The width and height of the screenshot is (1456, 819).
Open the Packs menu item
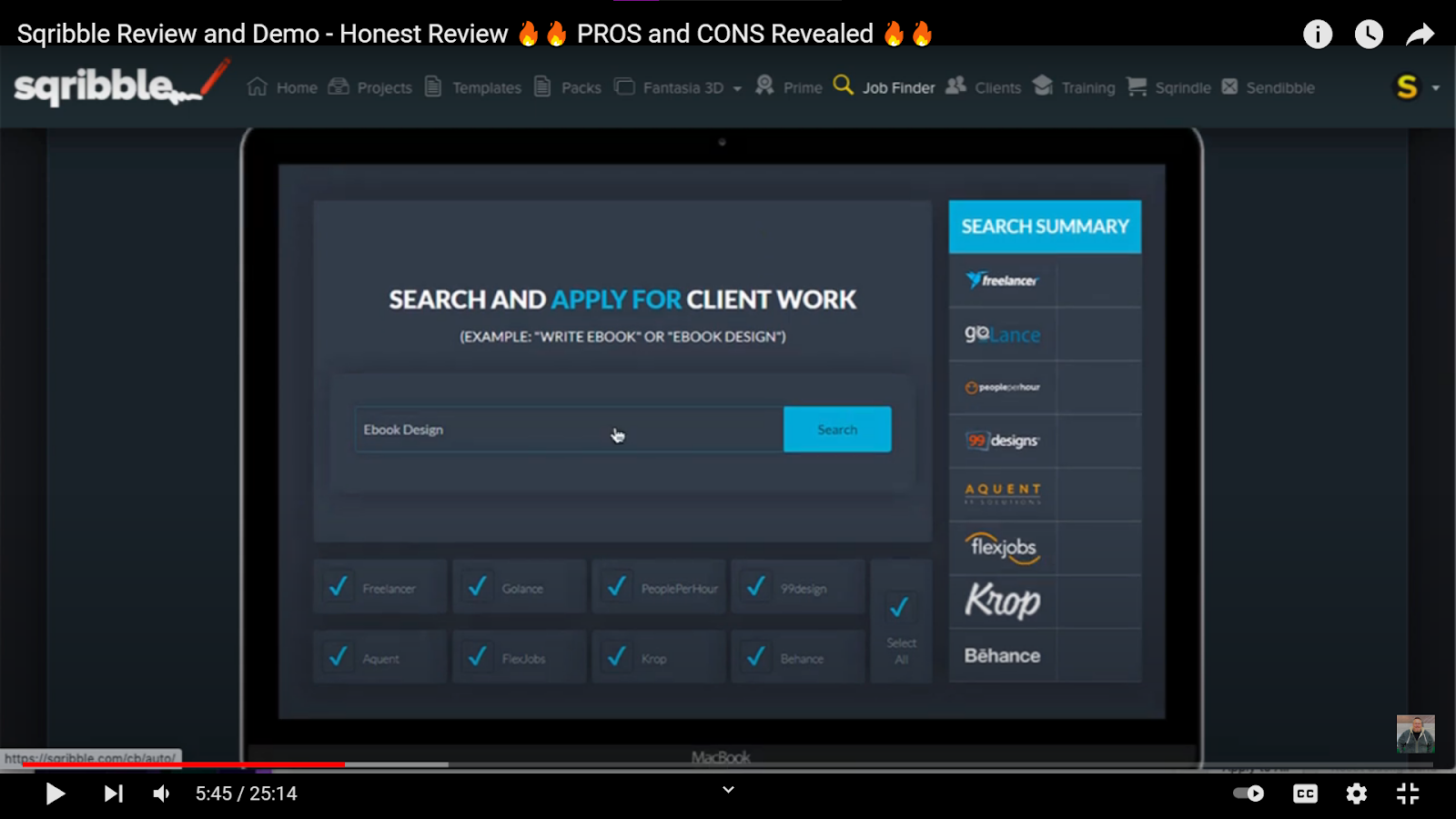point(581,88)
